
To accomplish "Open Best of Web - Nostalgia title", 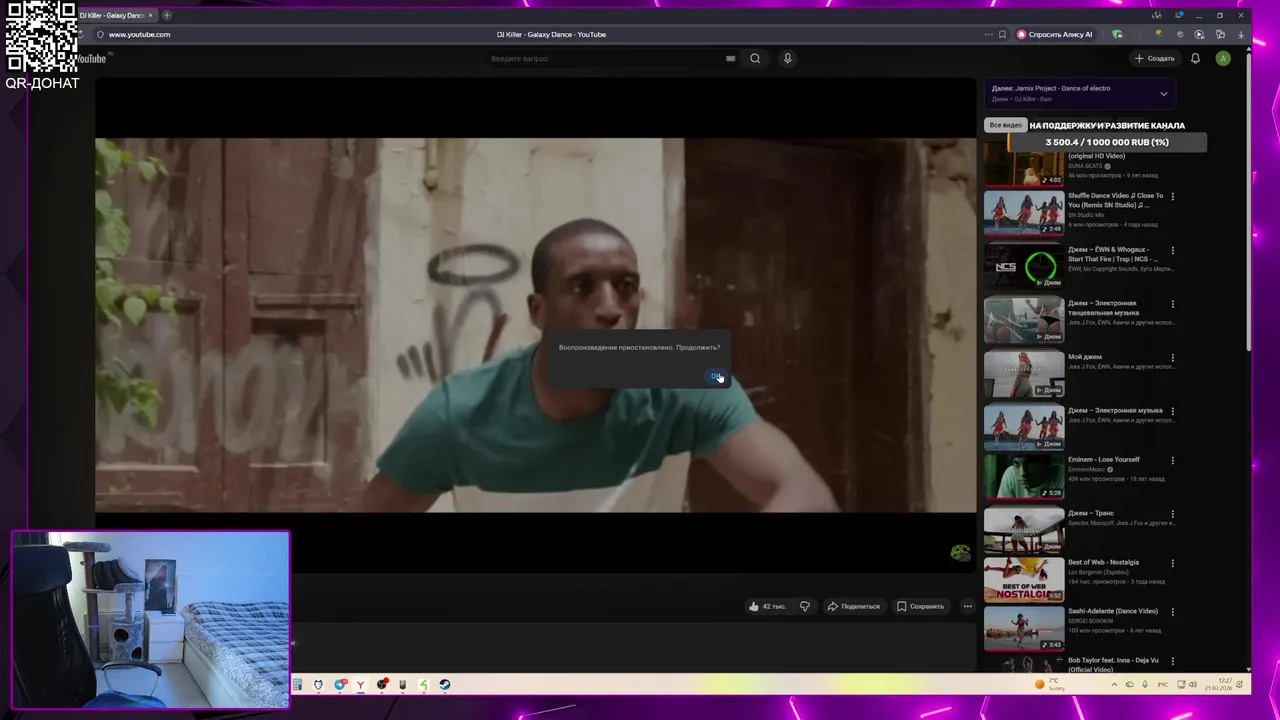I will tap(1103, 562).
